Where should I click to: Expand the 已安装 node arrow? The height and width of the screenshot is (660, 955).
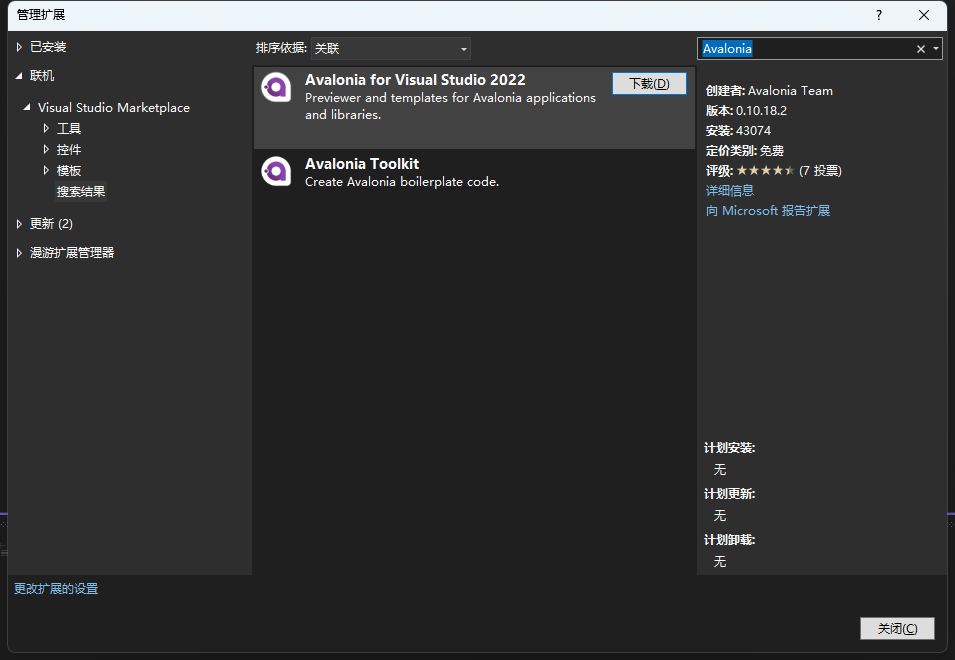(x=19, y=47)
